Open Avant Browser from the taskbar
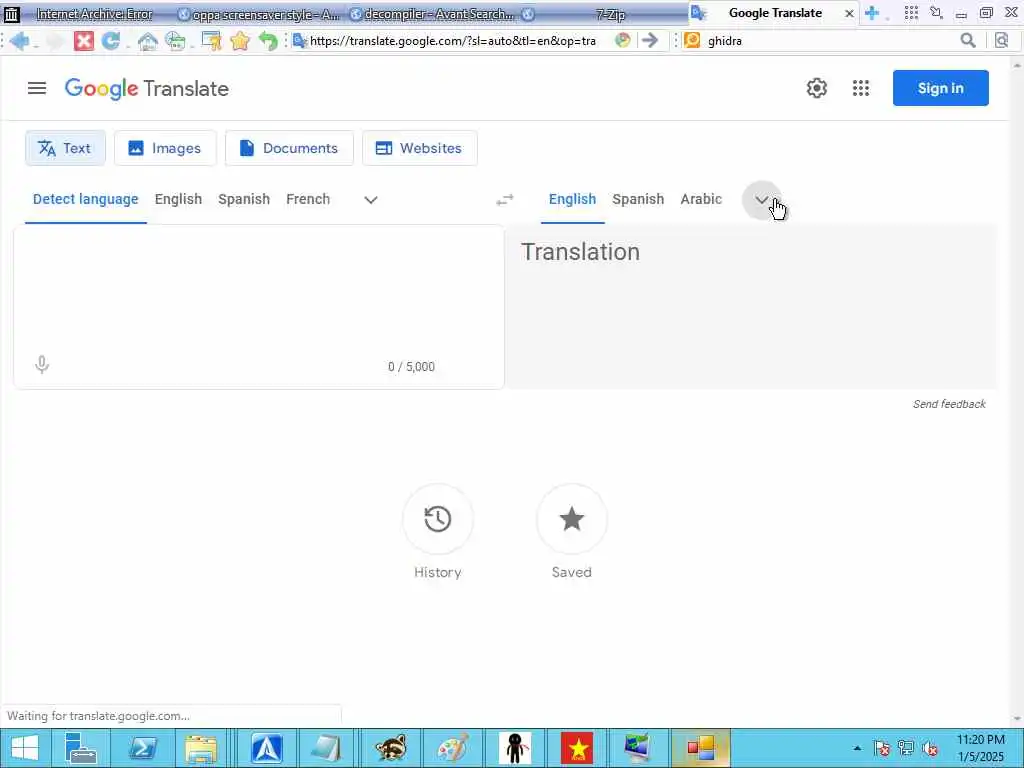 (x=267, y=748)
